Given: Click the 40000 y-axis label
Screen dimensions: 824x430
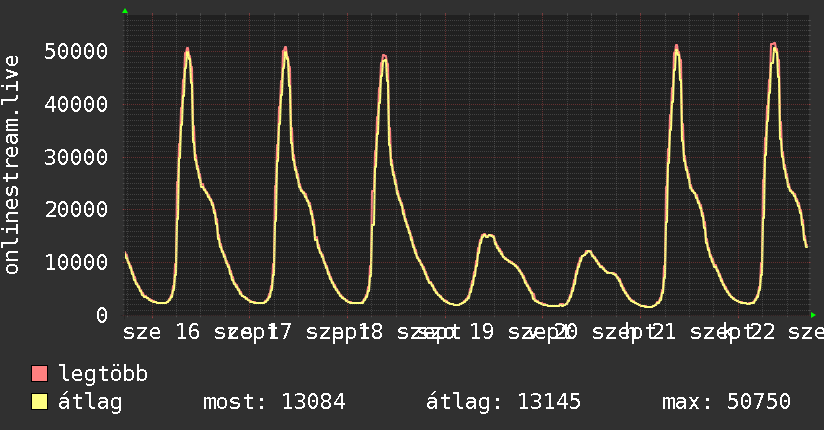Looking at the screenshot, I should 76,104.
